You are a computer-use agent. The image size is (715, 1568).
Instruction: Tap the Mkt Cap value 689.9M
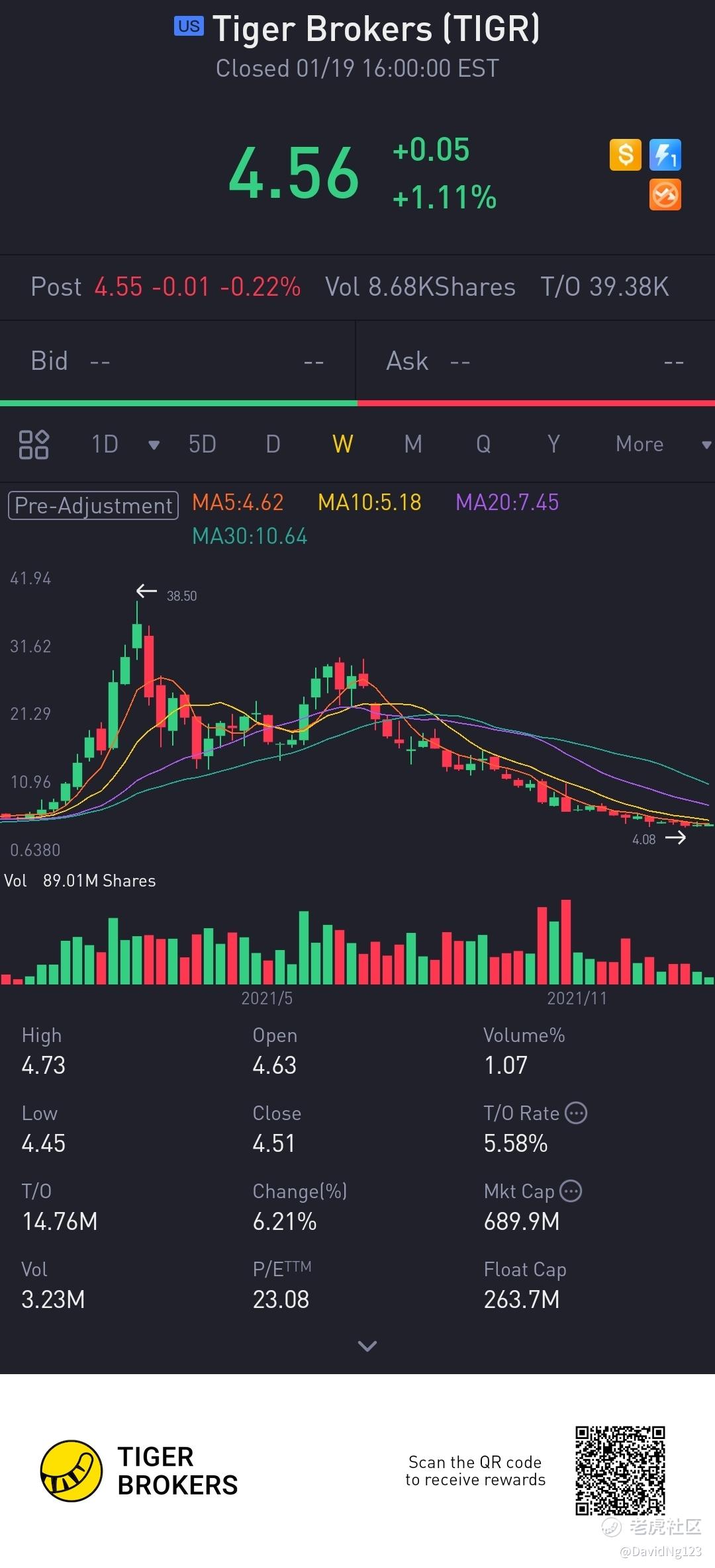point(522,1221)
